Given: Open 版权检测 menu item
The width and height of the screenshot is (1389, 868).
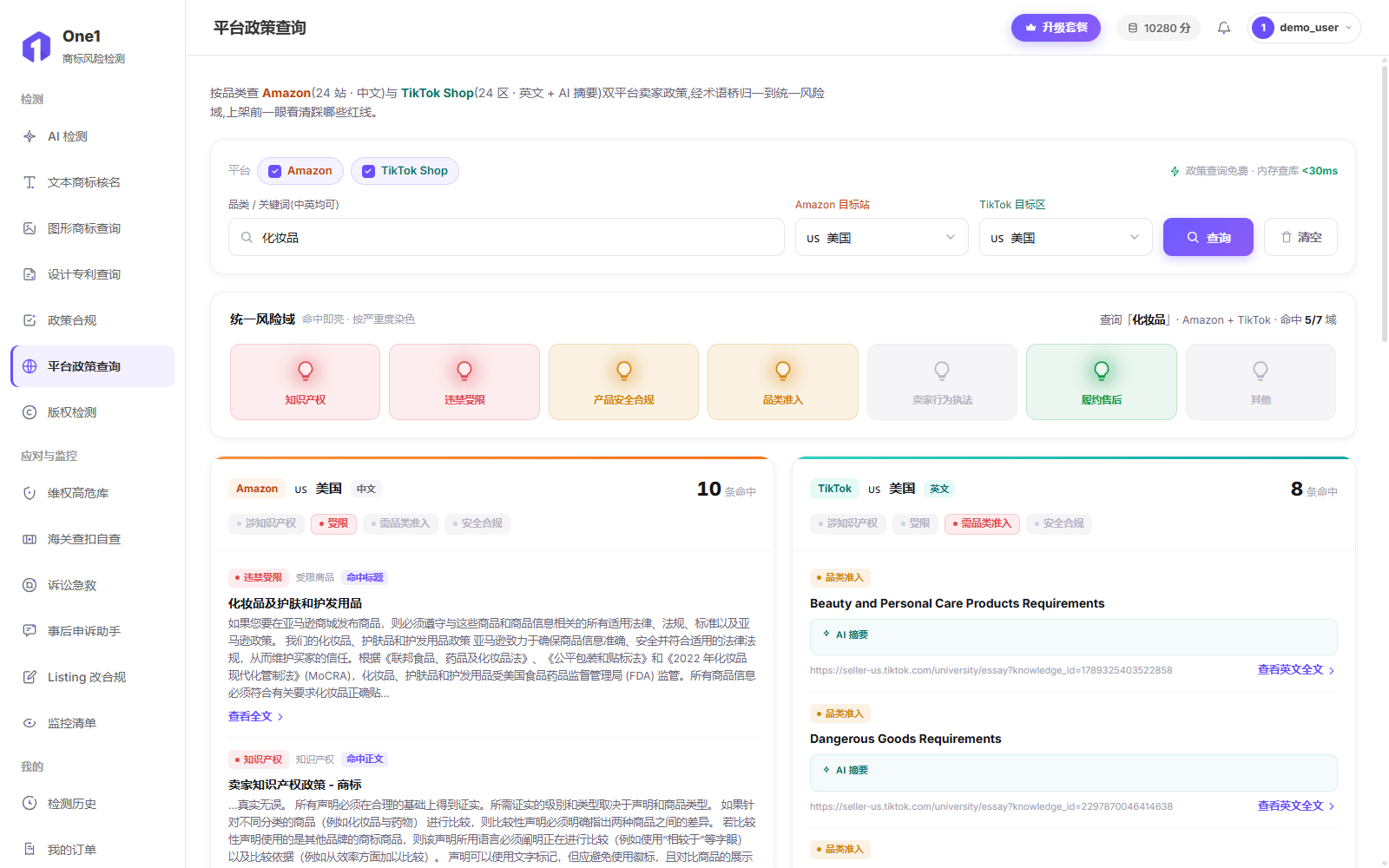Looking at the screenshot, I should coord(93,412).
